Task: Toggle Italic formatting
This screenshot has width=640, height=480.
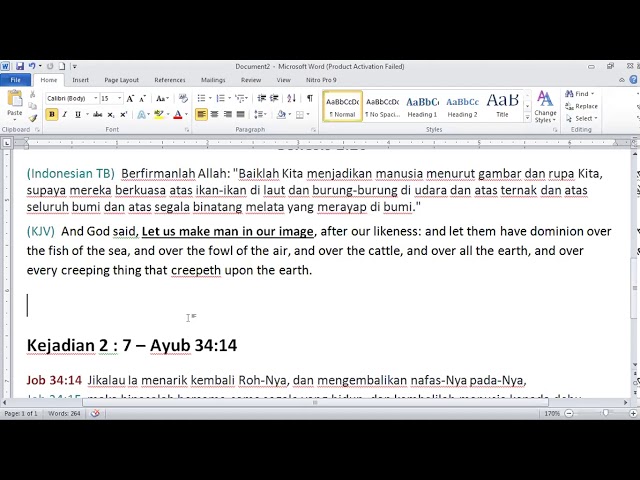Action: 64,115
